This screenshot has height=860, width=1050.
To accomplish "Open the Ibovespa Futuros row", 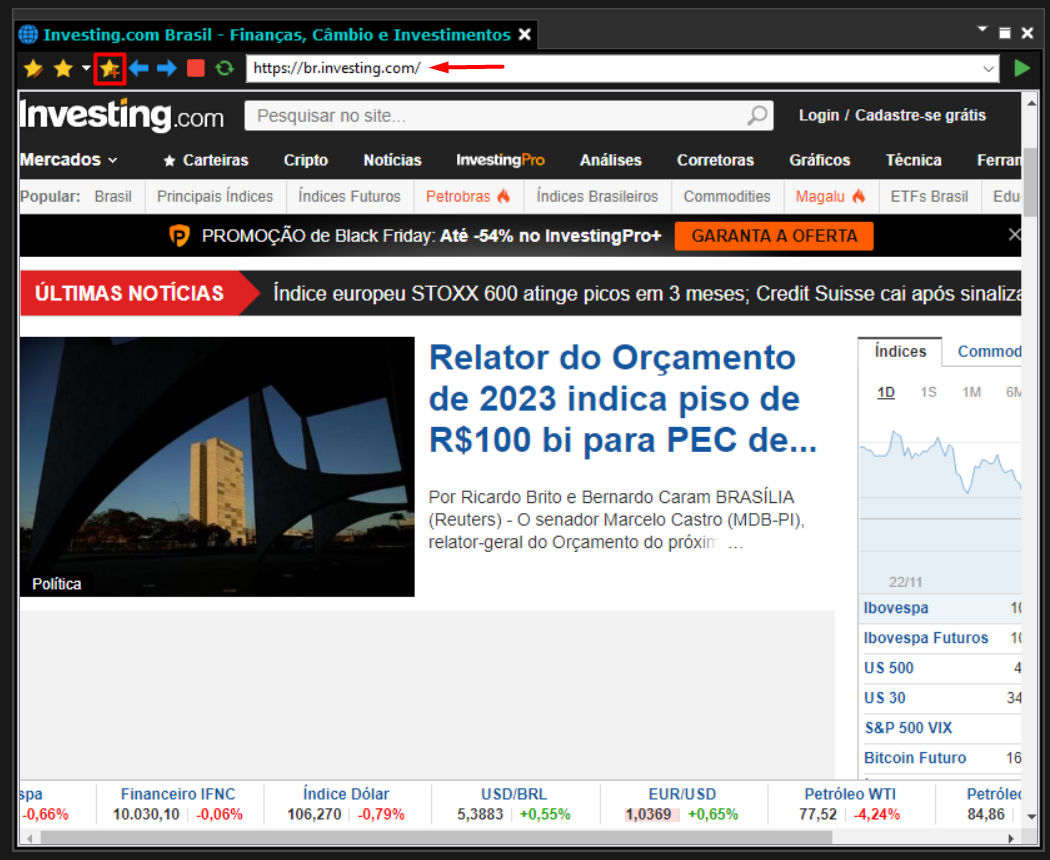I will coord(940,638).
